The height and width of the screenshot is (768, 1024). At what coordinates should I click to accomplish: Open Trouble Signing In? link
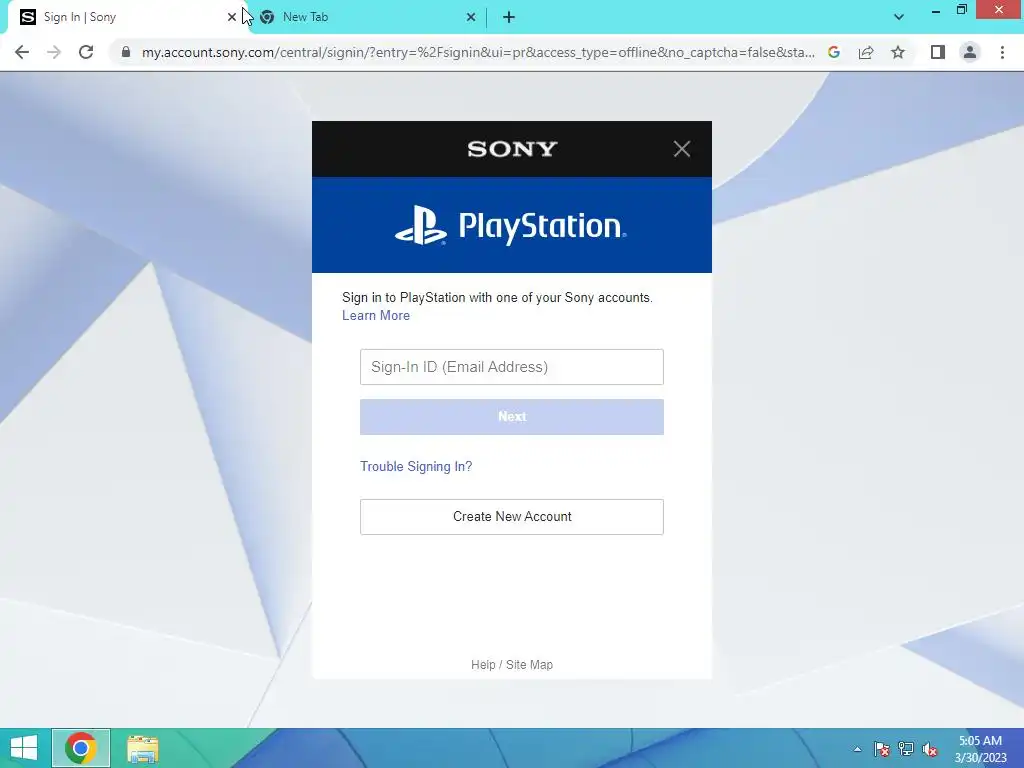(416, 466)
